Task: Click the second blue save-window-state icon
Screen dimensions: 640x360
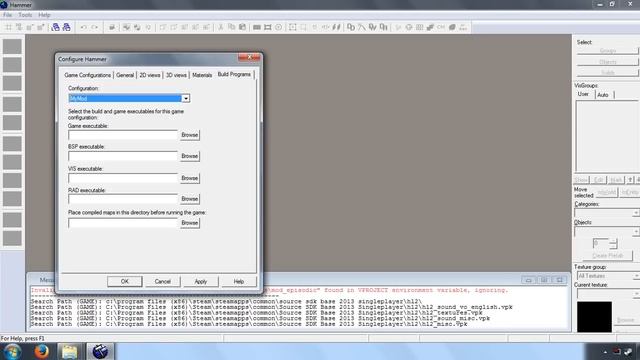Action: tap(67, 27)
